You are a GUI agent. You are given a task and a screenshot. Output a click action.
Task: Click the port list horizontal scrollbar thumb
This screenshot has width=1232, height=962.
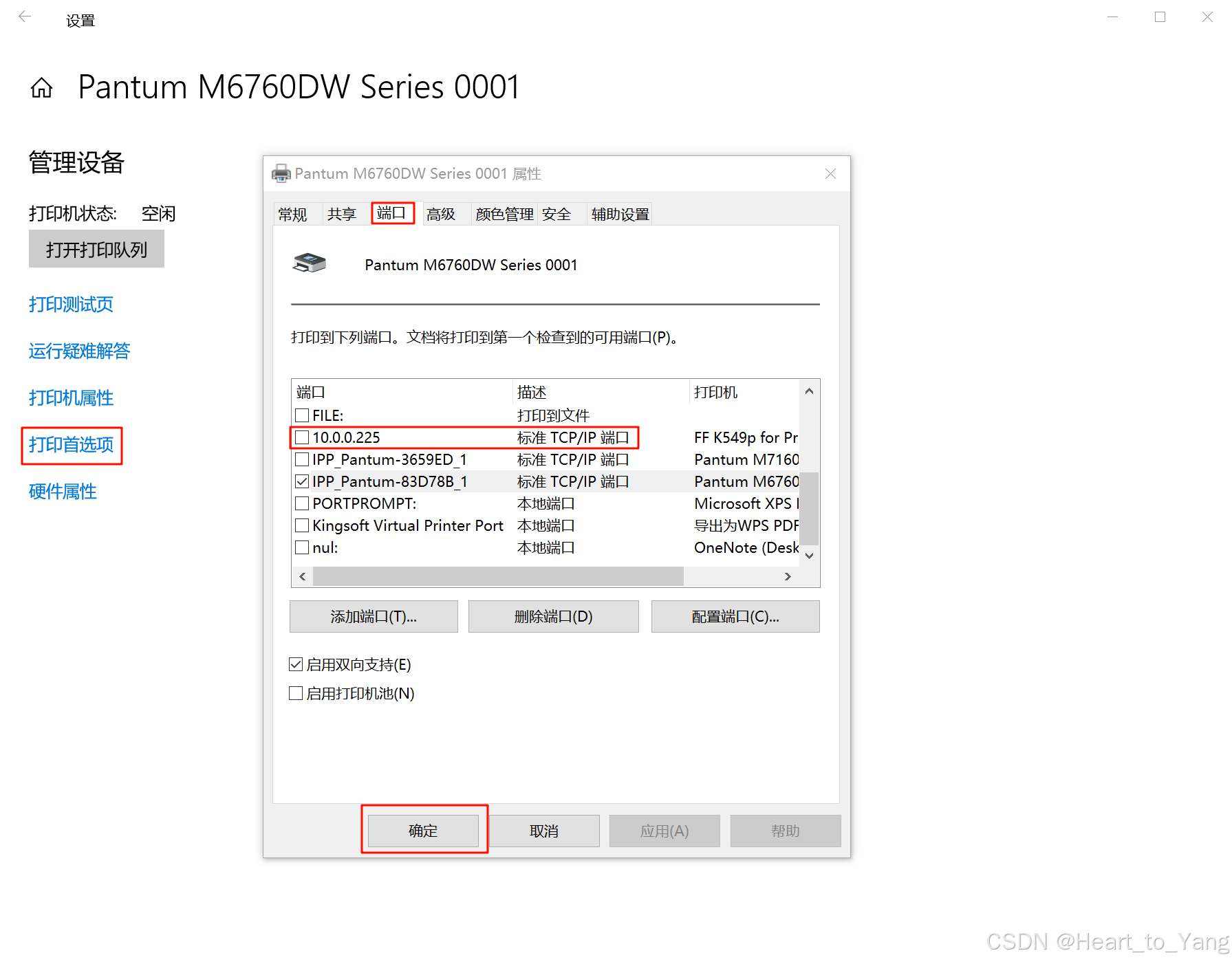pos(498,577)
